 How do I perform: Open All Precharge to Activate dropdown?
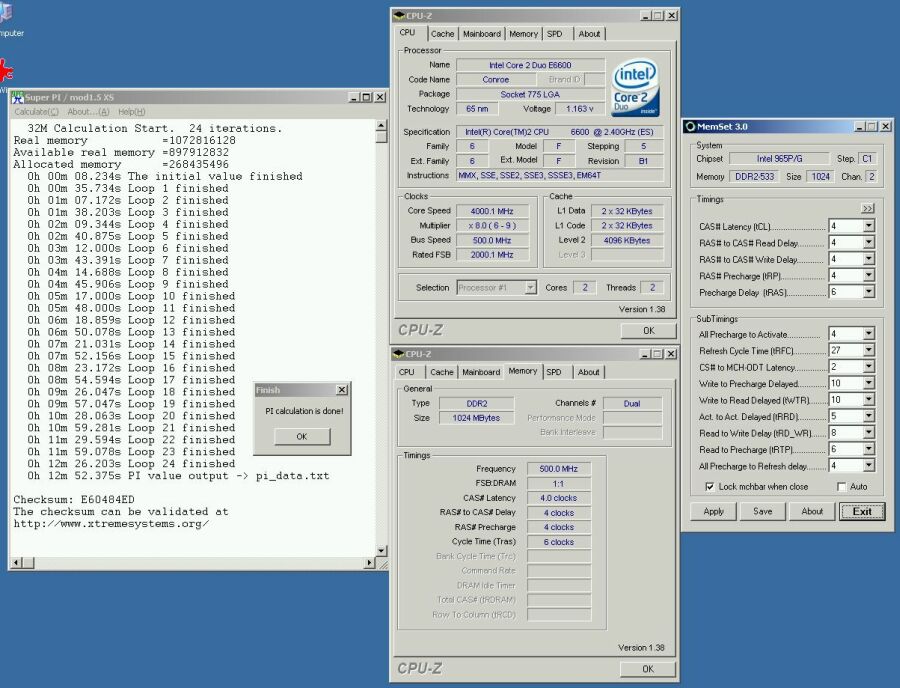(x=868, y=333)
